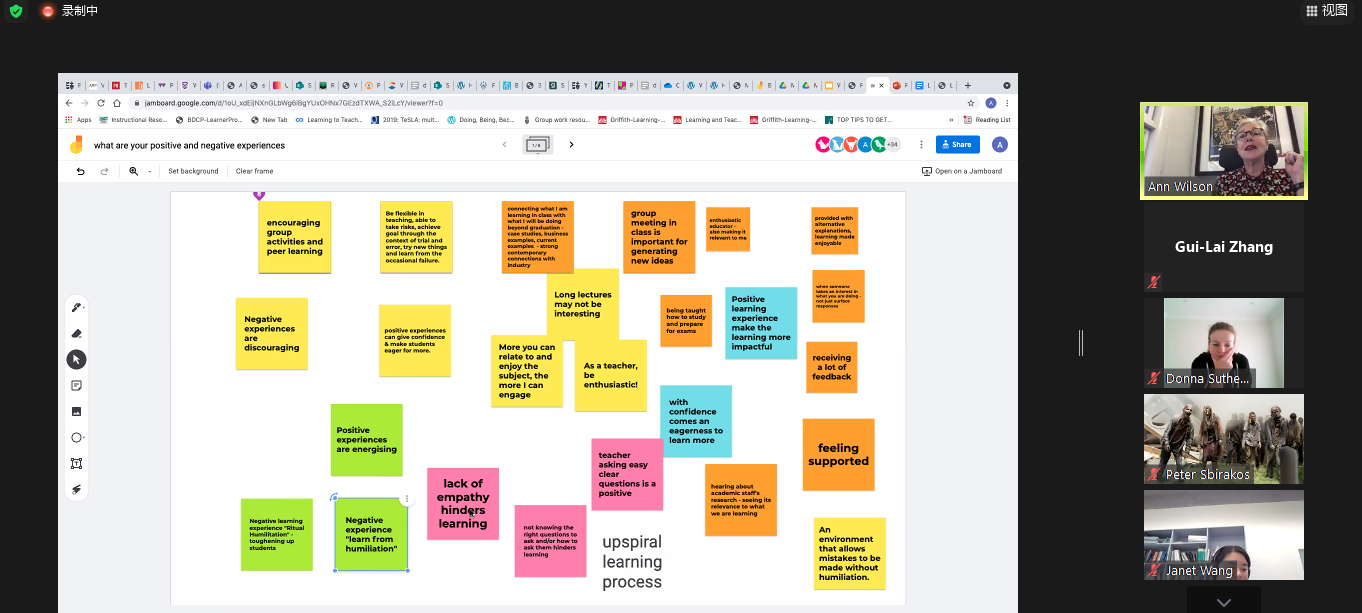Activate the Laser pointer tool
Viewport: 1362px width, 613px height.
pyautogui.click(x=76, y=489)
